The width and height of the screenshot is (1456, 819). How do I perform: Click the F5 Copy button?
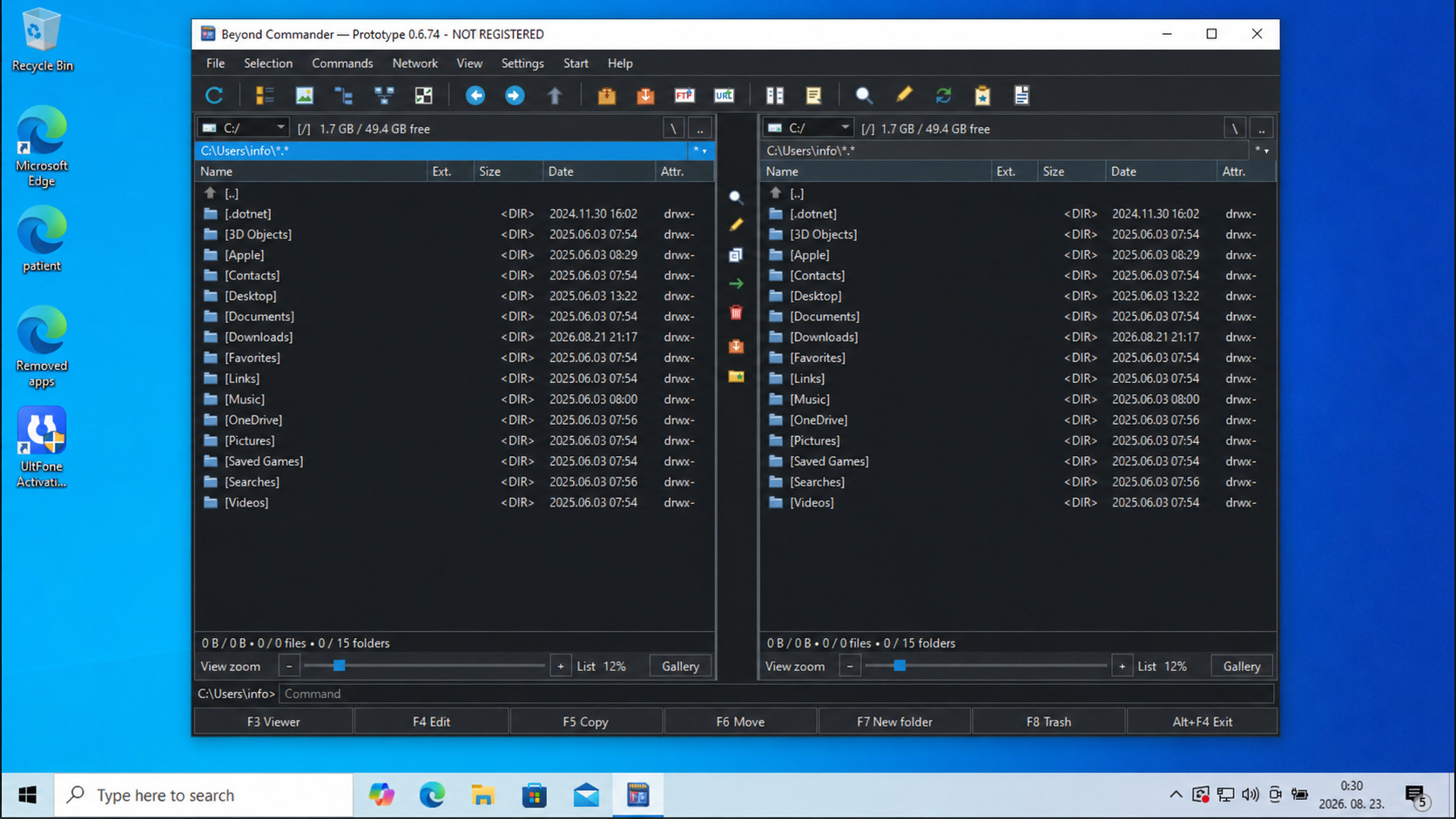tap(585, 722)
